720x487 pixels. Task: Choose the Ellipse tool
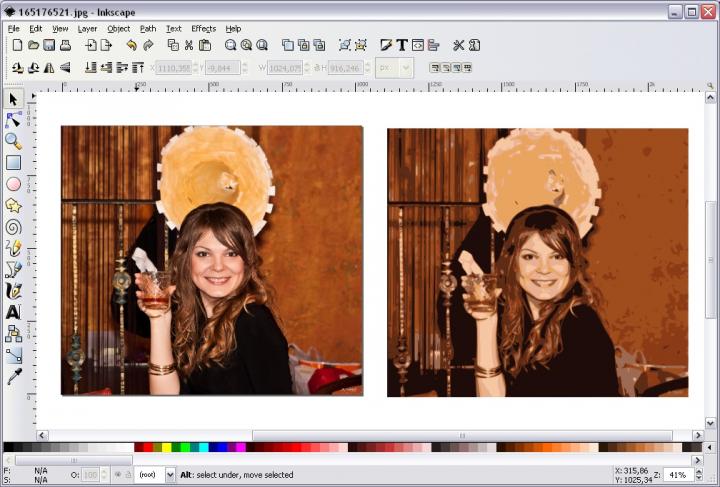[13, 184]
